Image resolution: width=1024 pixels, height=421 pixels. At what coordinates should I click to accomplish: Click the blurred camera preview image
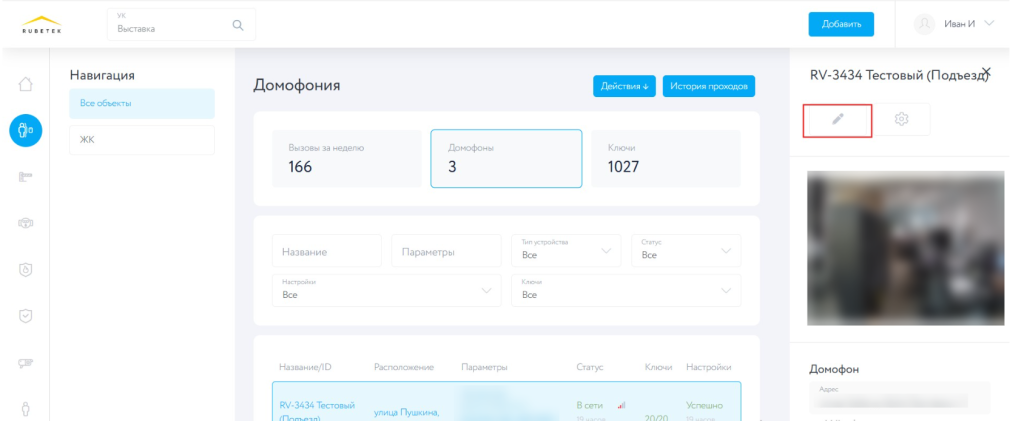pyautogui.click(x=906, y=248)
